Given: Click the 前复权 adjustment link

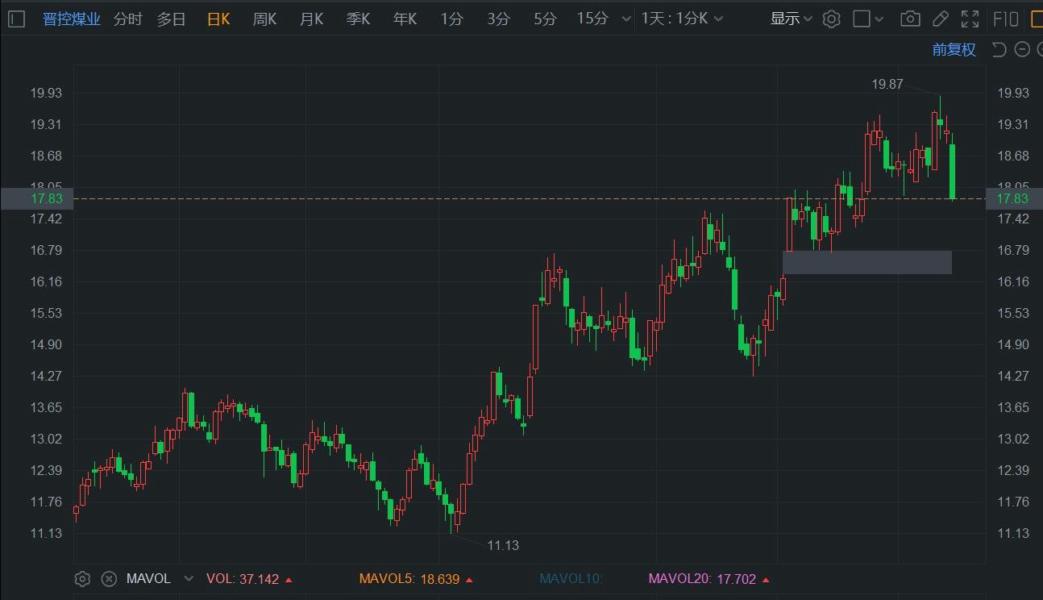Looking at the screenshot, I should pyautogui.click(x=953, y=50).
